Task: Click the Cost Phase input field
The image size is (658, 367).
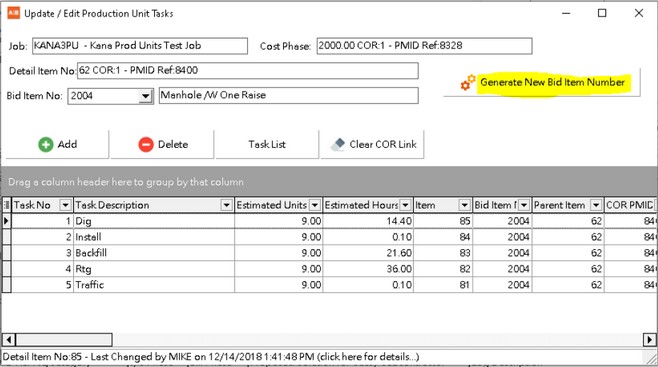Action: pyautogui.click(x=424, y=46)
